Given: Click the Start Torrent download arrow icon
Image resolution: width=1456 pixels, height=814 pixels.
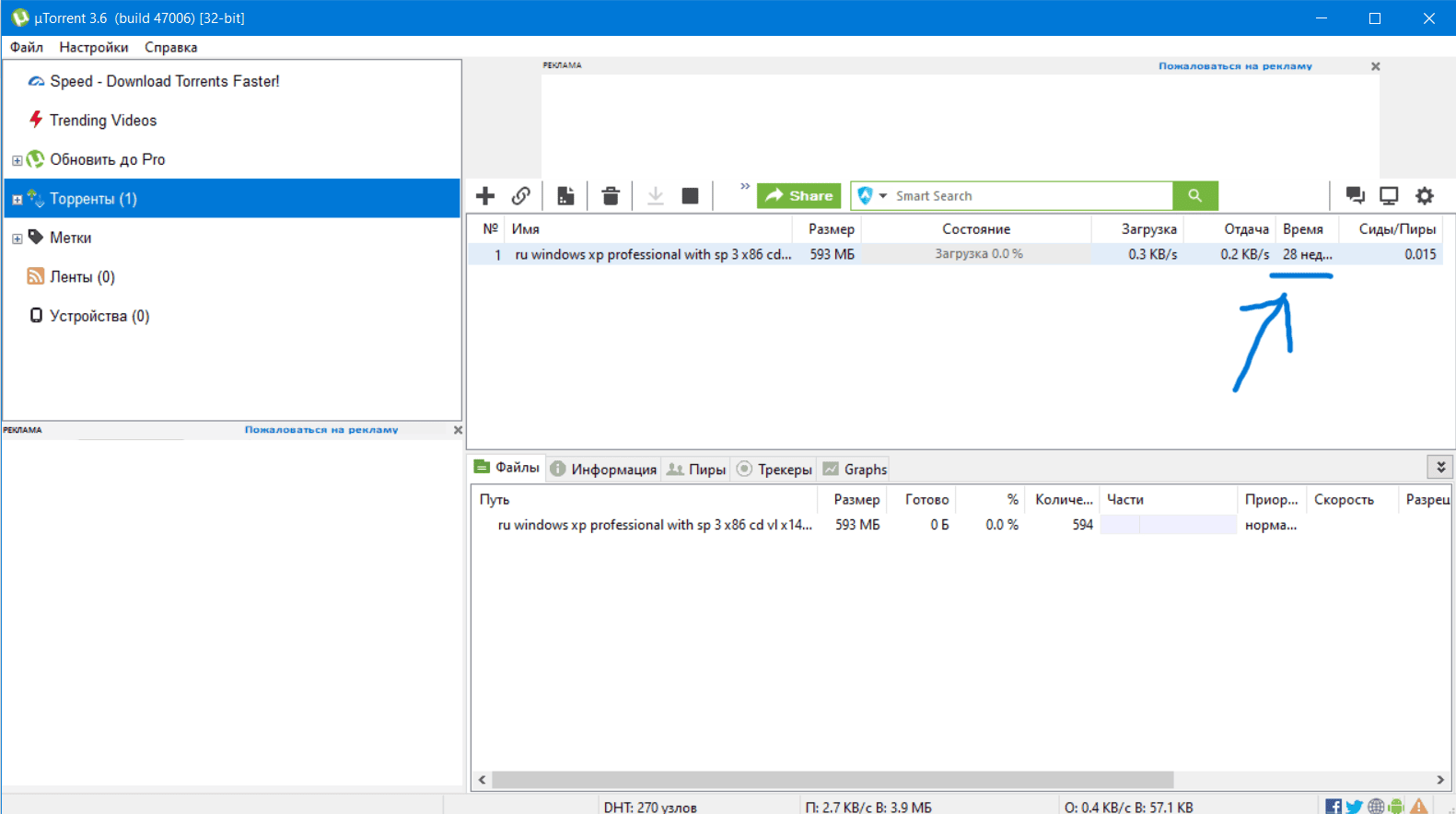Looking at the screenshot, I should tap(656, 195).
